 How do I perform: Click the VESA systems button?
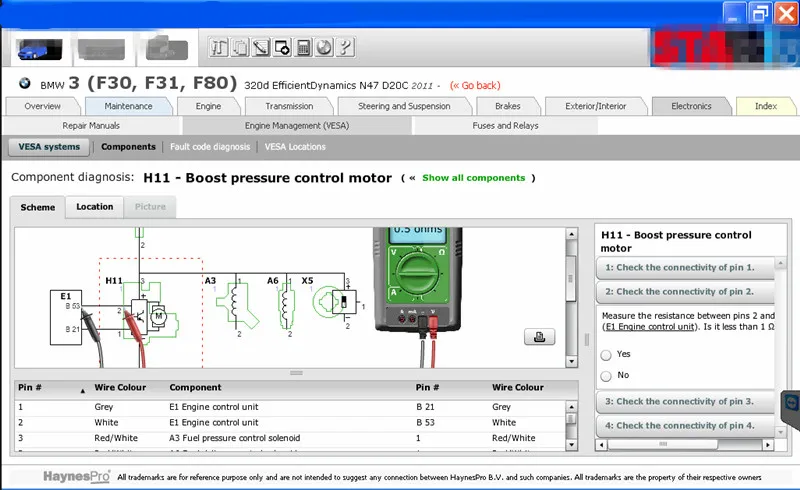(x=49, y=147)
